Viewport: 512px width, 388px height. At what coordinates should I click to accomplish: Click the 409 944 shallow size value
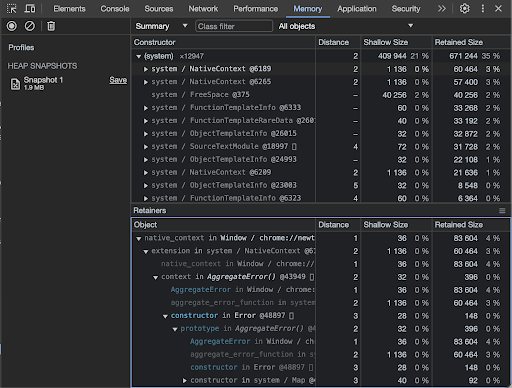pos(392,56)
